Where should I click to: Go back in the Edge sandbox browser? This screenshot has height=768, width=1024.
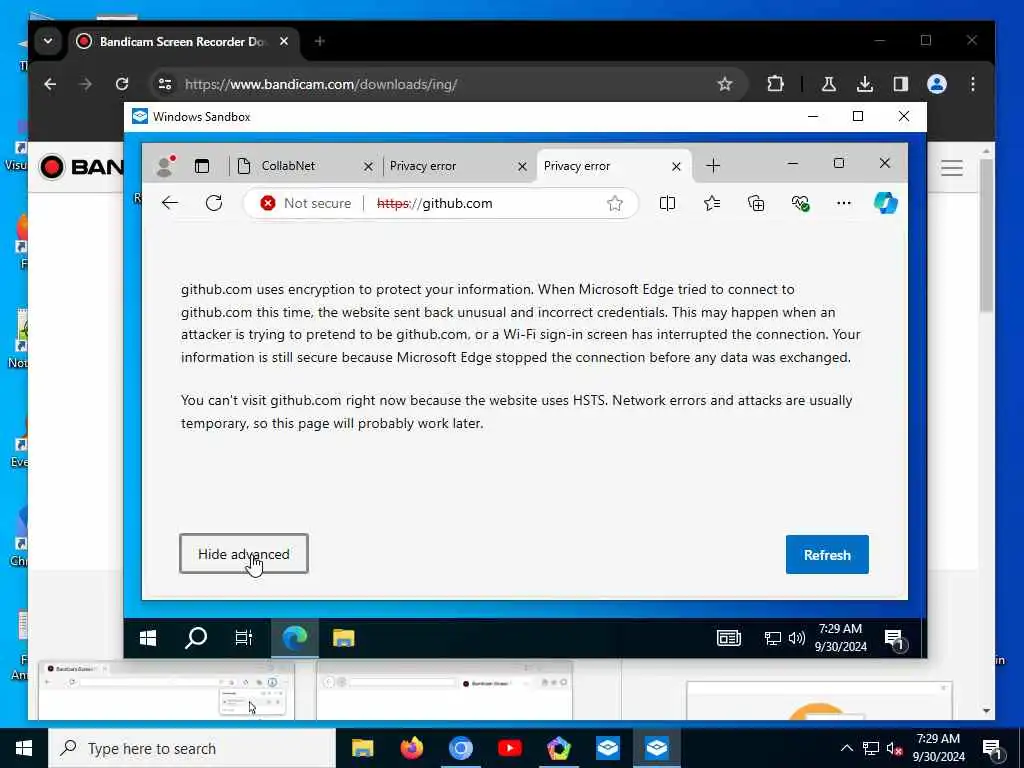pos(170,203)
